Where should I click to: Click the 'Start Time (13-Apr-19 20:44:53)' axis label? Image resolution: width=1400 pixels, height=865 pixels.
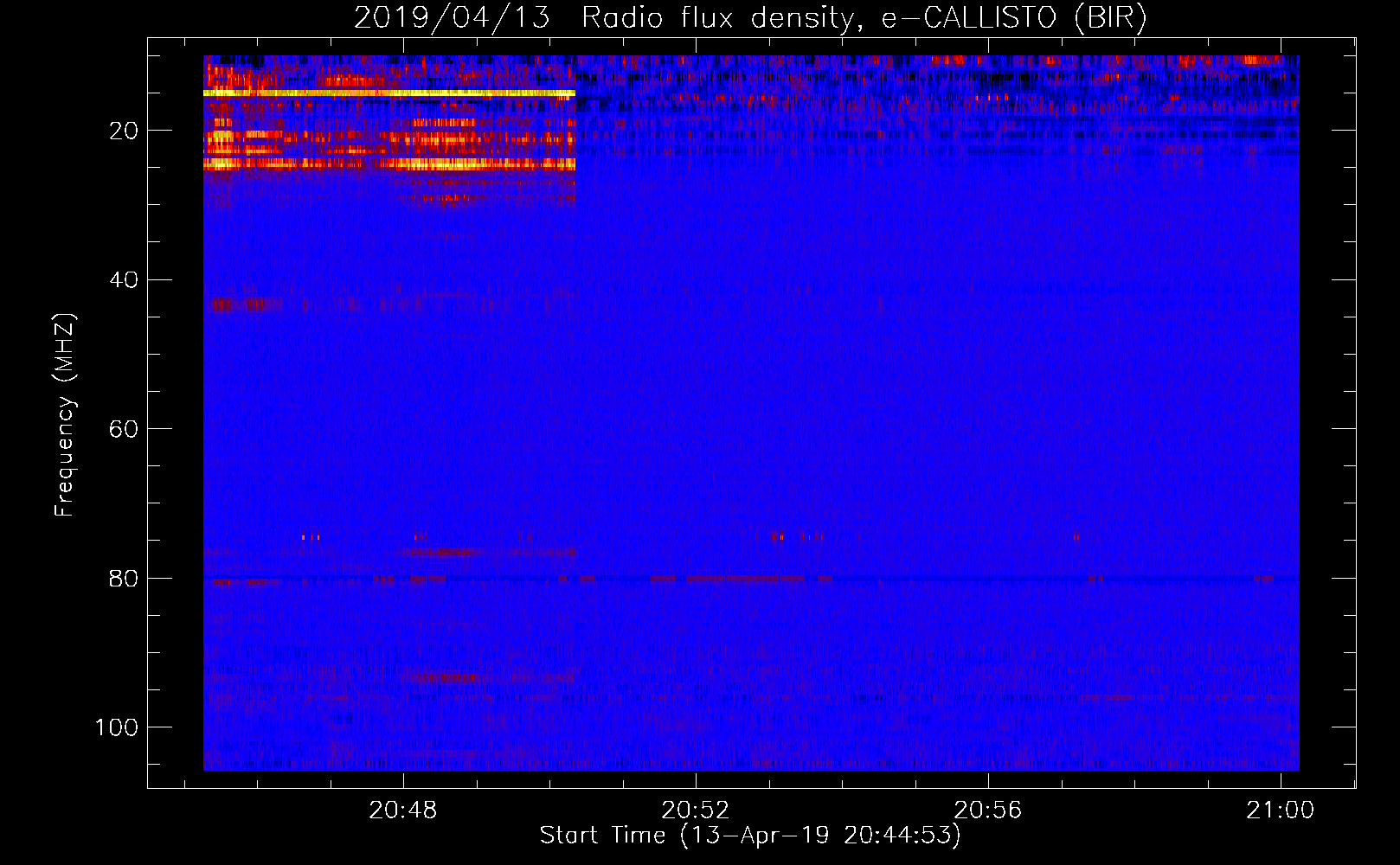[x=750, y=836]
